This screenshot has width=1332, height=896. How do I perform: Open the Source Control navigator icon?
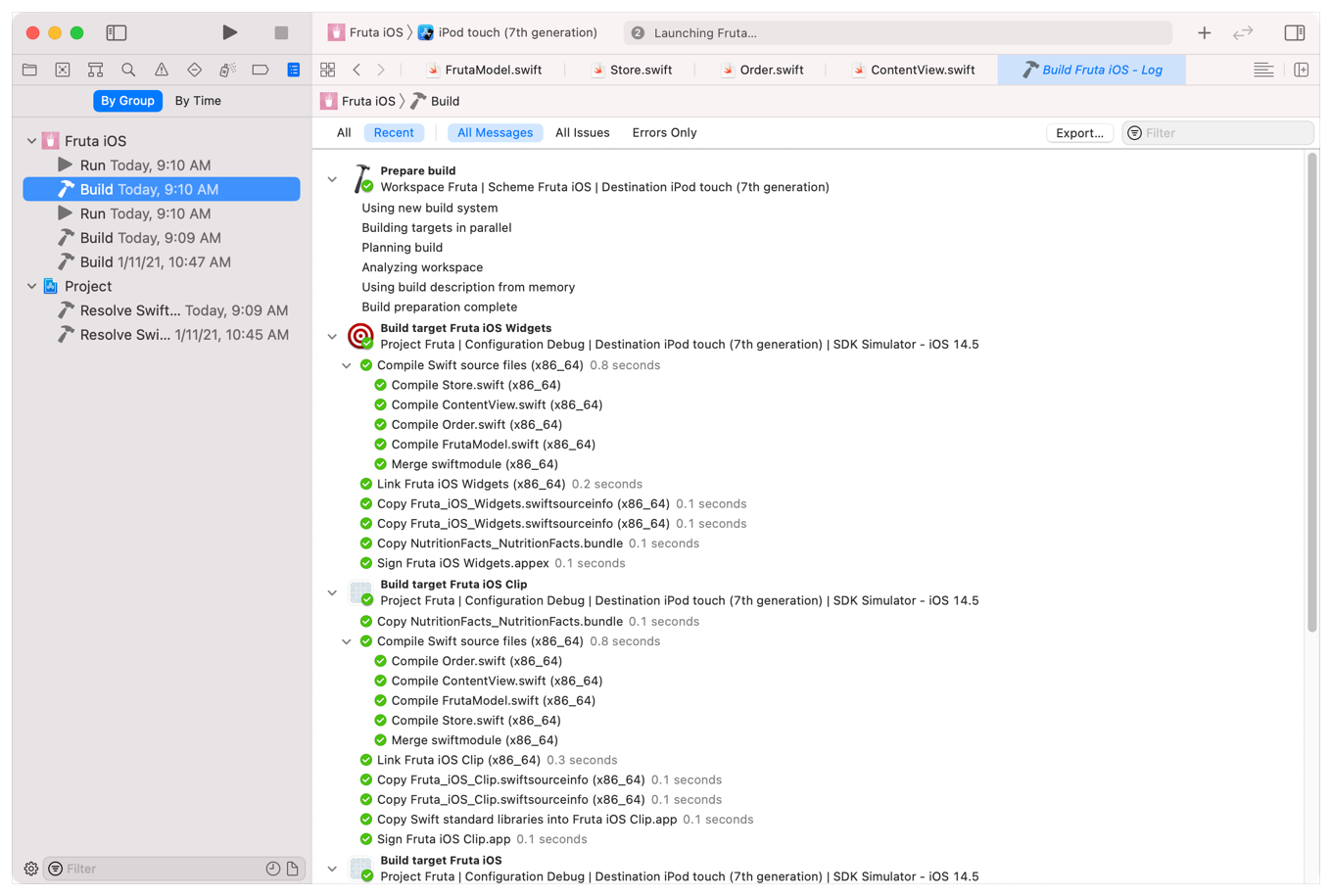click(63, 70)
